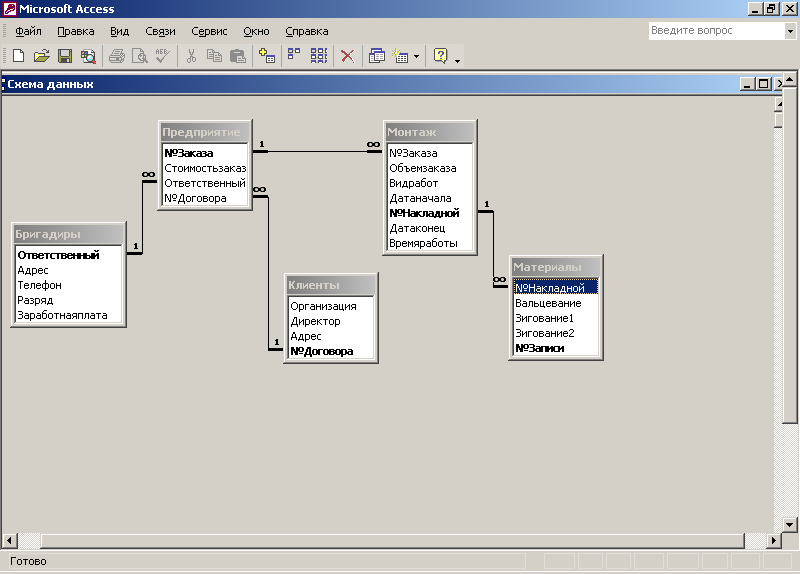
Task: Click the red X delete icon
Action: point(347,56)
